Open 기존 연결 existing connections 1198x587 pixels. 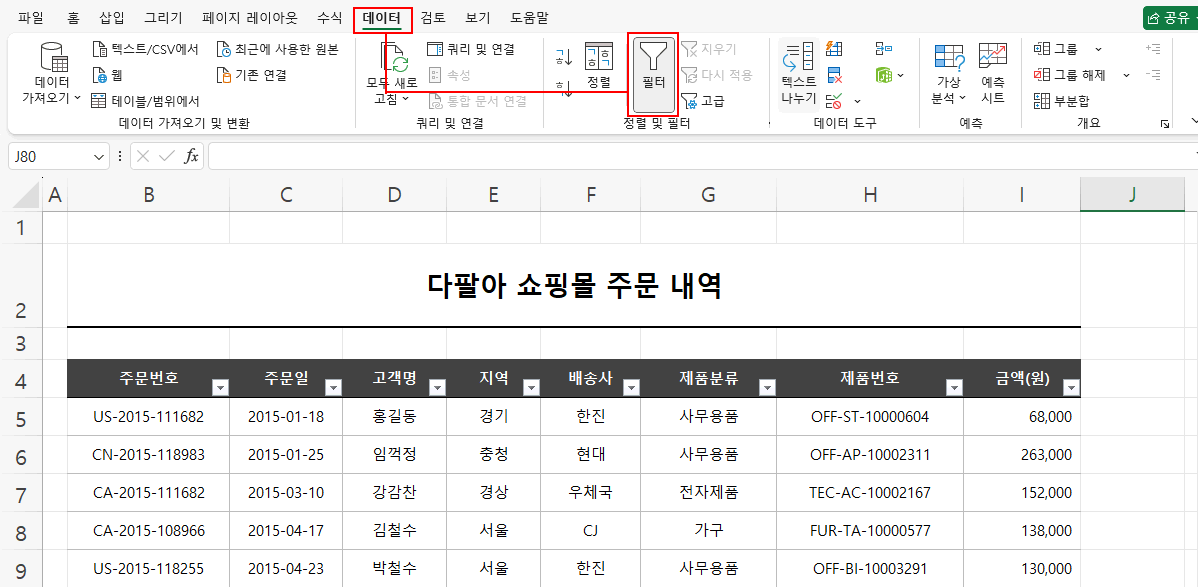(252, 75)
